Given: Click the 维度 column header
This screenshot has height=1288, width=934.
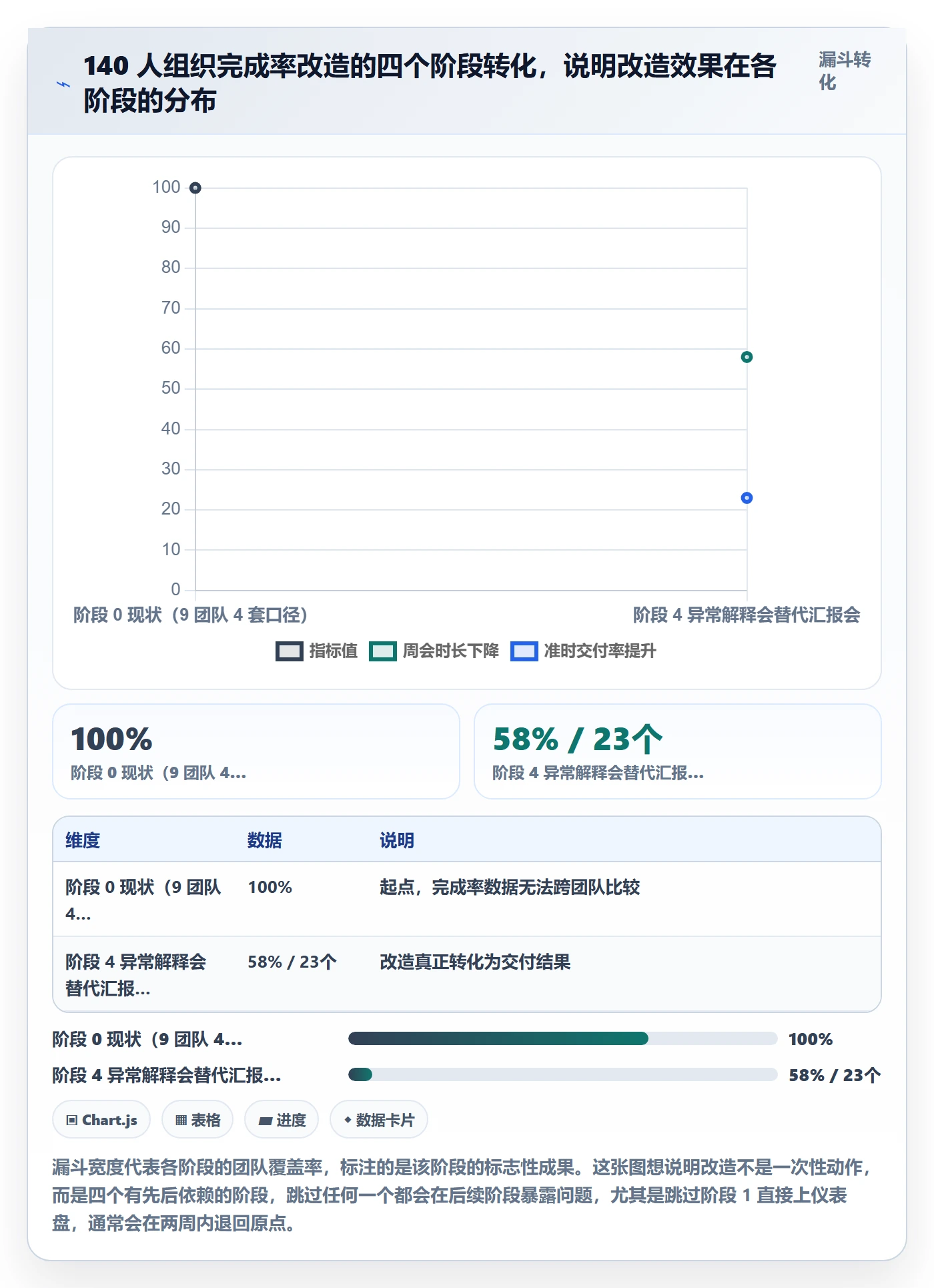Looking at the screenshot, I should (x=83, y=840).
